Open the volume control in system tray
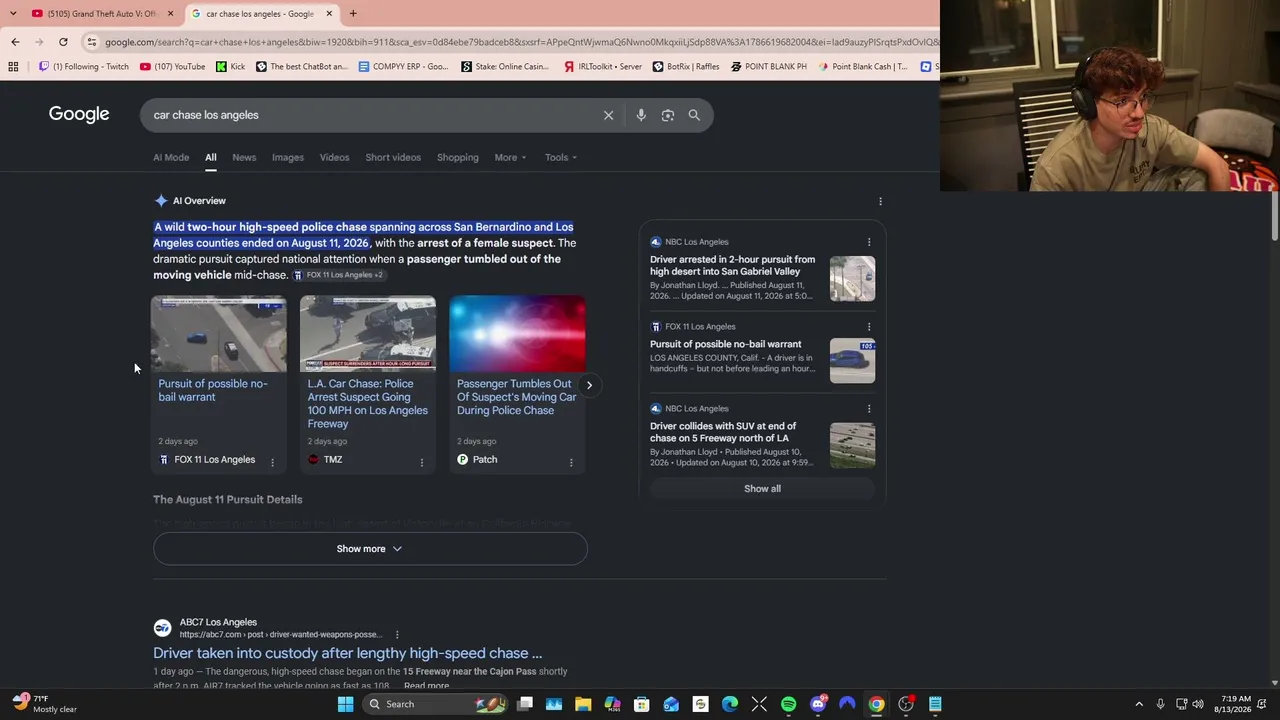The image size is (1280, 720). pos(1198,704)
